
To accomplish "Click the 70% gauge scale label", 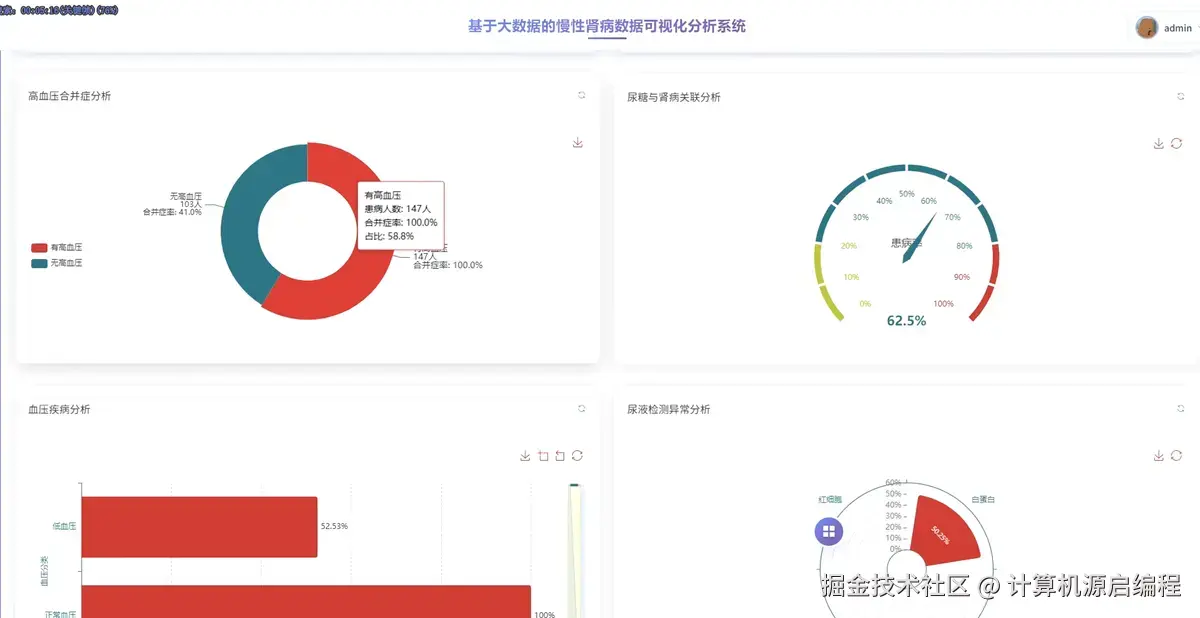I will tap(952, 217).
